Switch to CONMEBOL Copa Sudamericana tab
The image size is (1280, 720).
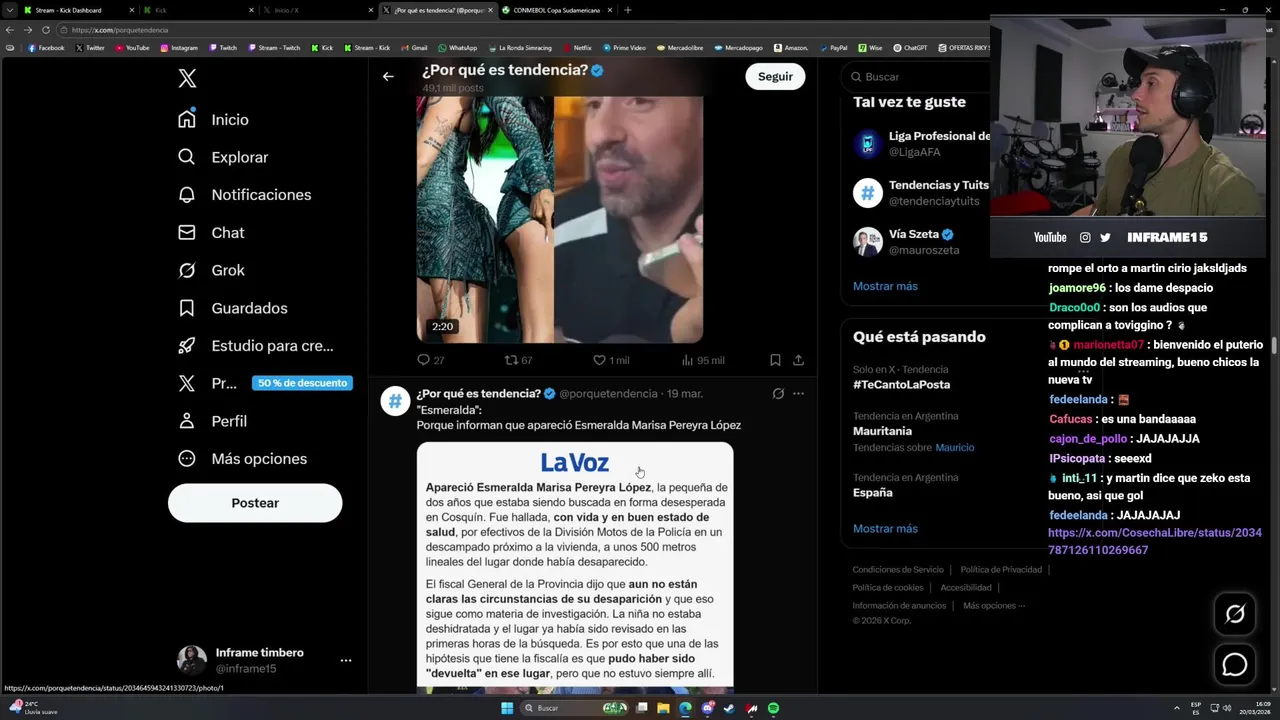click(x=556, y=10)
